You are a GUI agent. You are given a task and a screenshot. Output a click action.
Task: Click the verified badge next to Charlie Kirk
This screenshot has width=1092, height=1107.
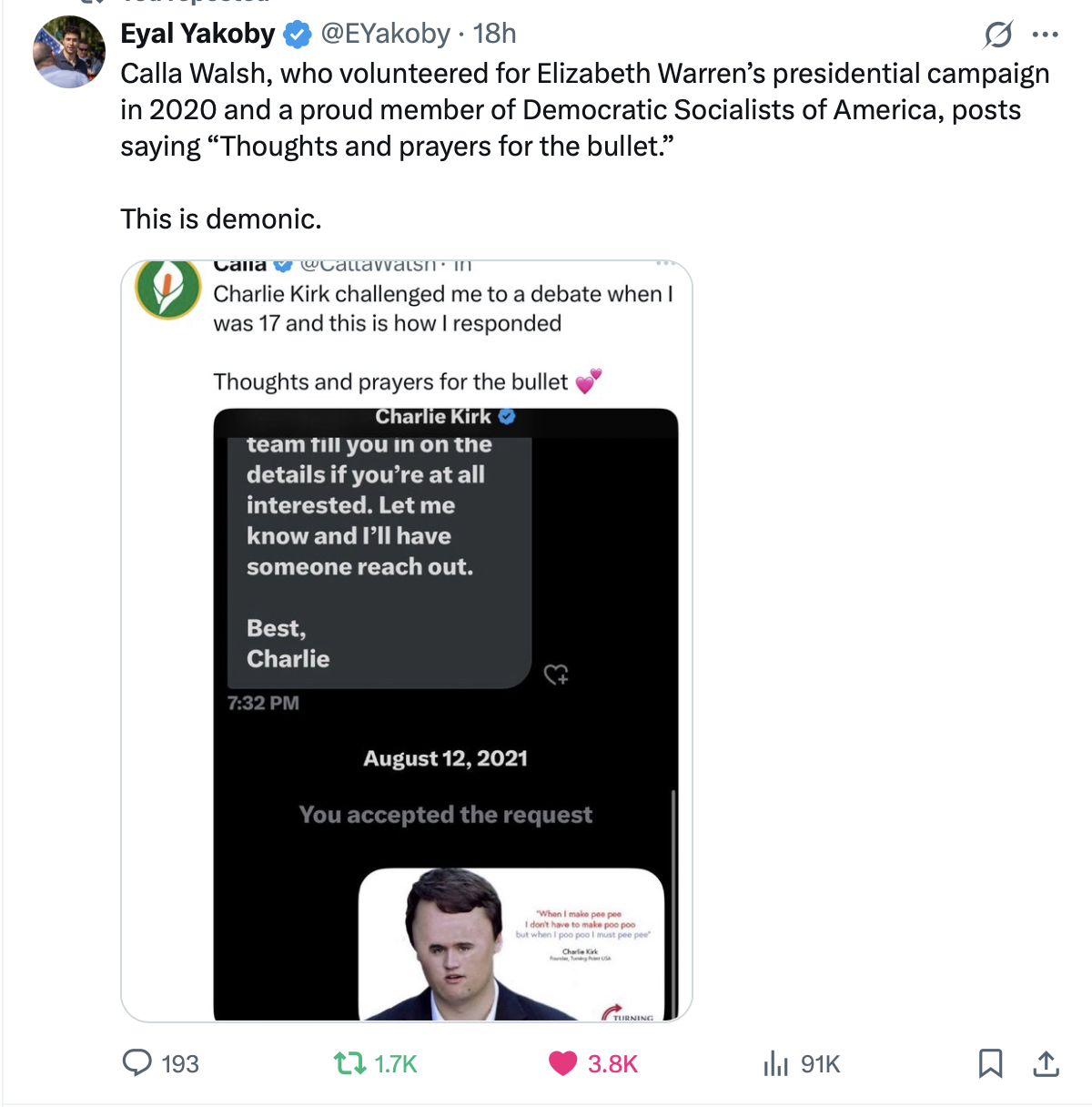[507, 416]
